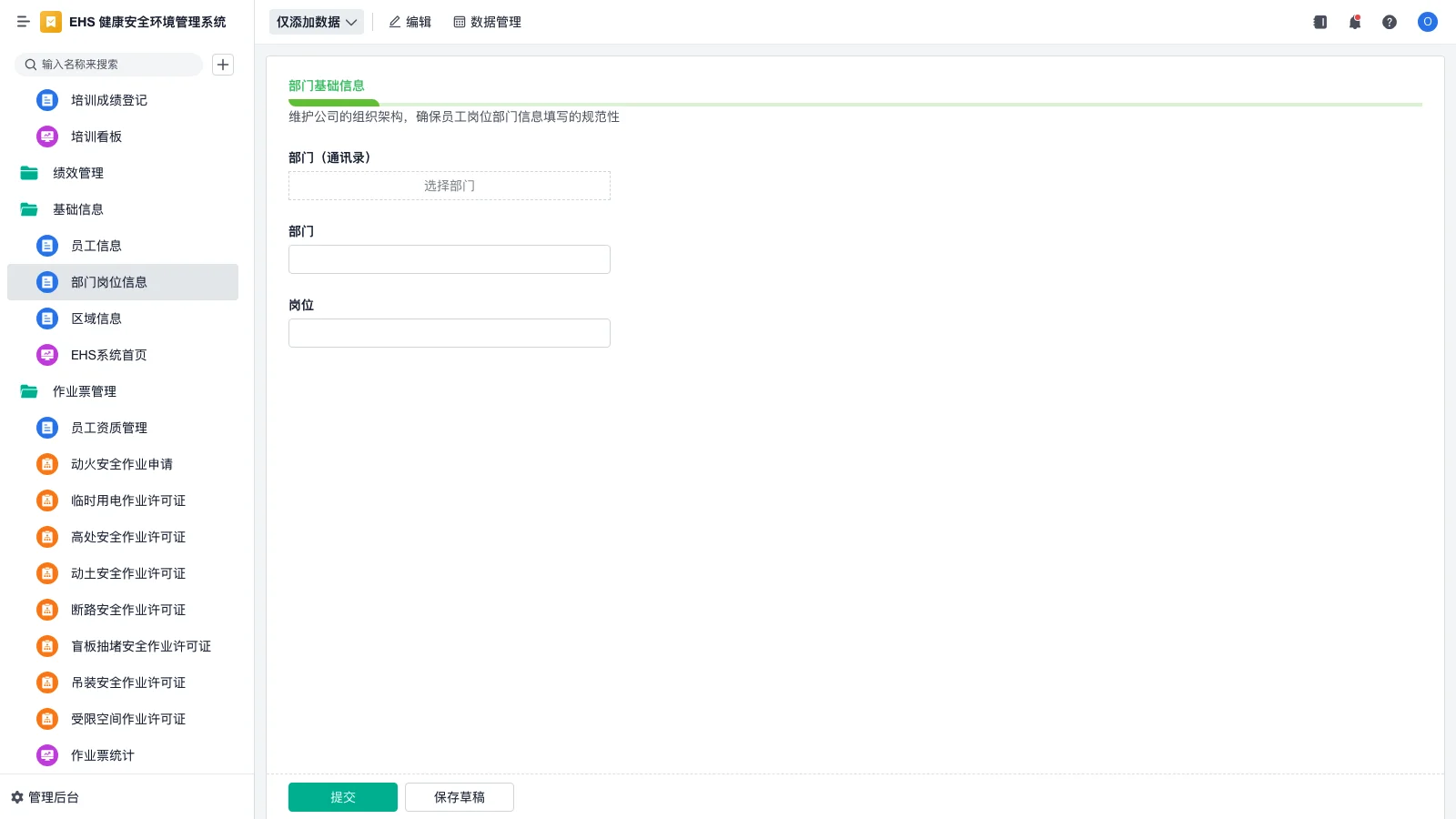Select 员工信息 in the sidebar
The image size is (1456, 819).
click(x=96, y=246)
